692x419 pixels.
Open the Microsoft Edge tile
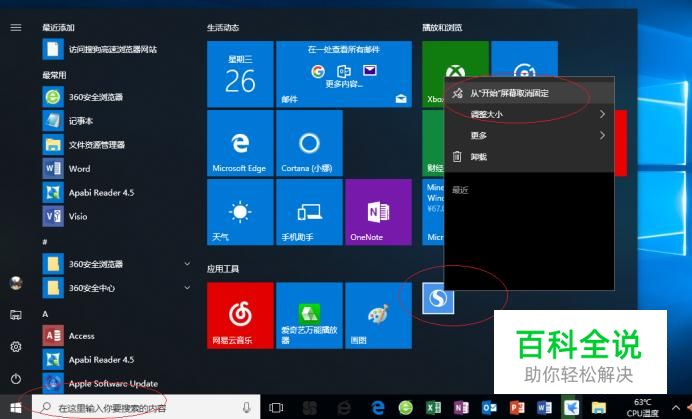[240, 143]
